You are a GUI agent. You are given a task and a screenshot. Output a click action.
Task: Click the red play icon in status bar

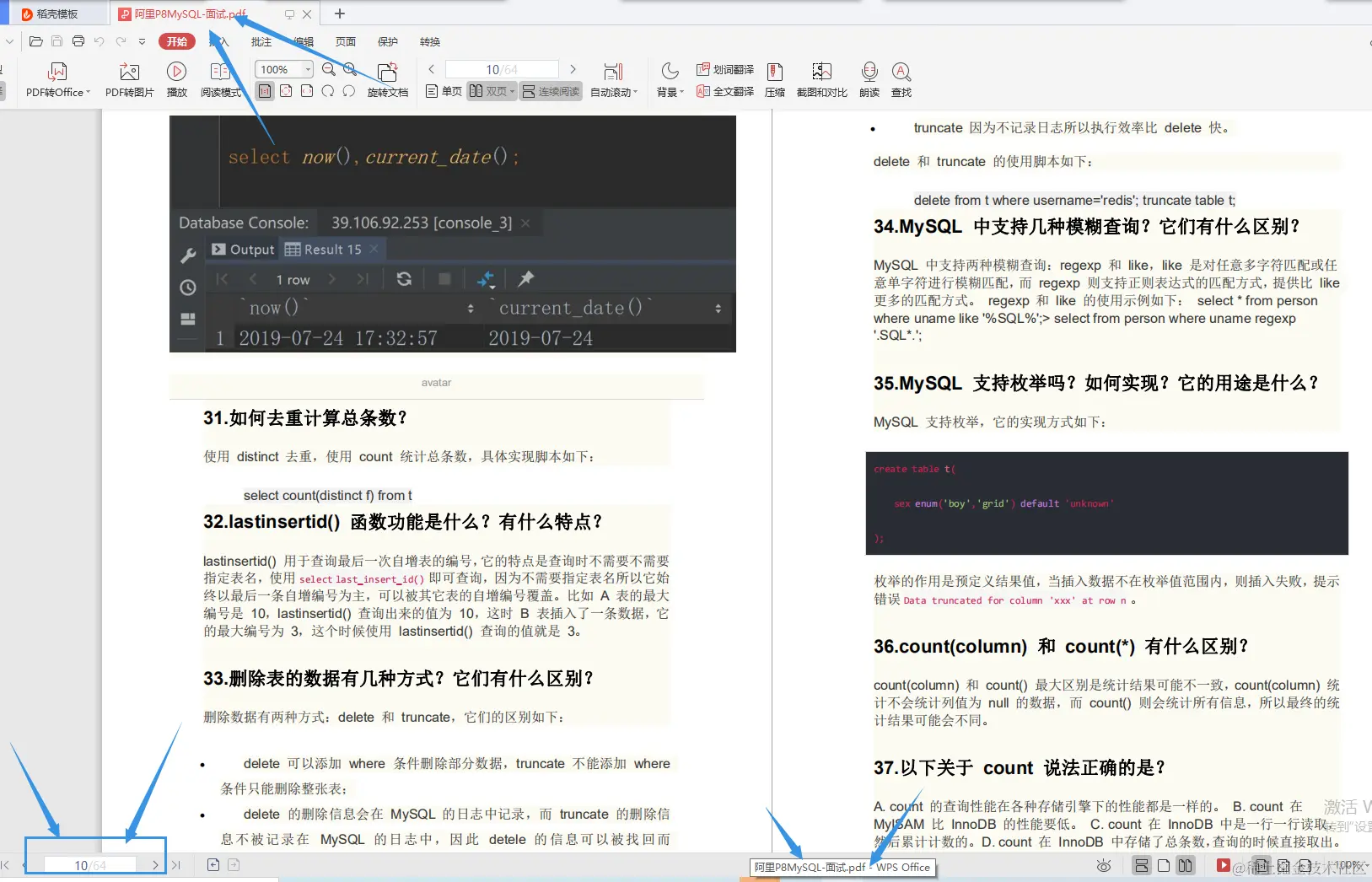(1223, 865)
